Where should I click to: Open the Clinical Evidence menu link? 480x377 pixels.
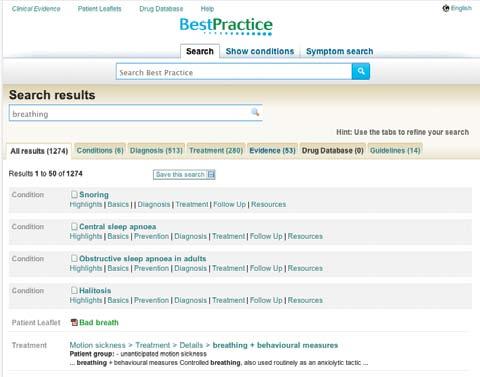36,9
